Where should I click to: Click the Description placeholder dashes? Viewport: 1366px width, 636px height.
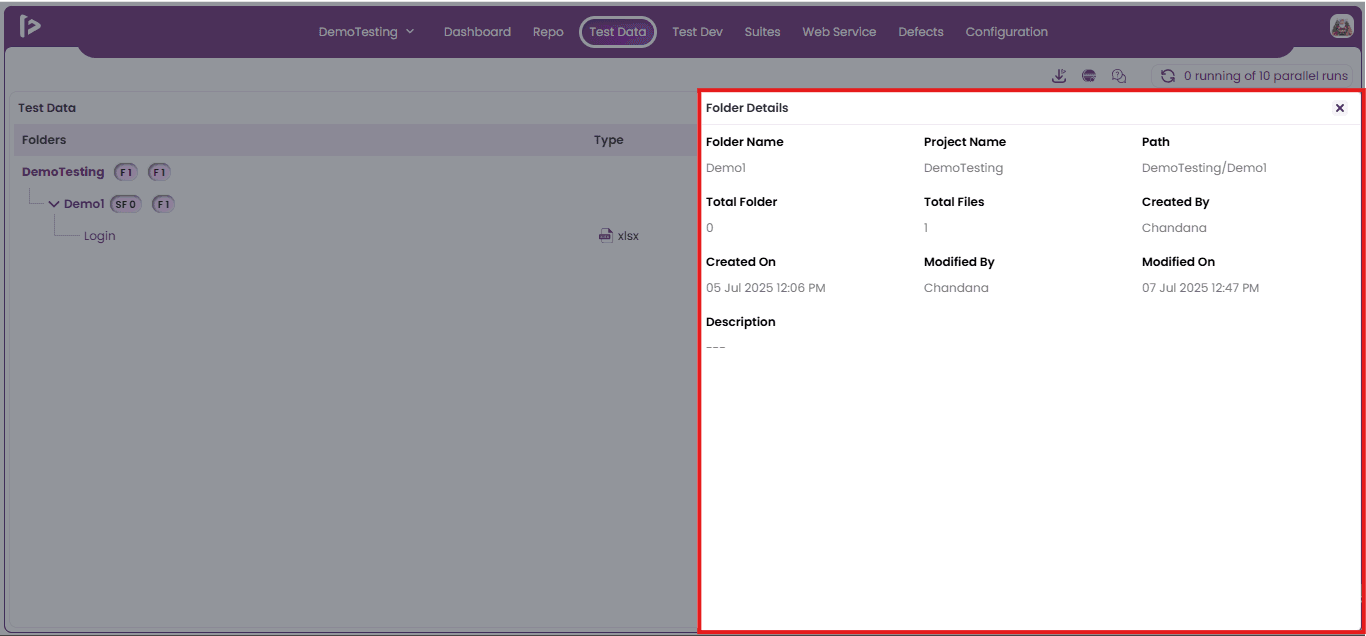(x=716, y=348)
